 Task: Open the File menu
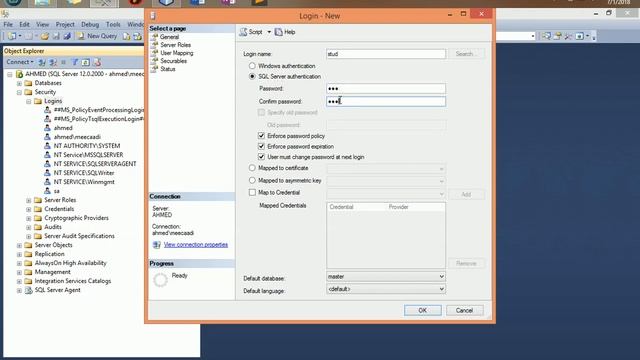click(x=8, y=24)
